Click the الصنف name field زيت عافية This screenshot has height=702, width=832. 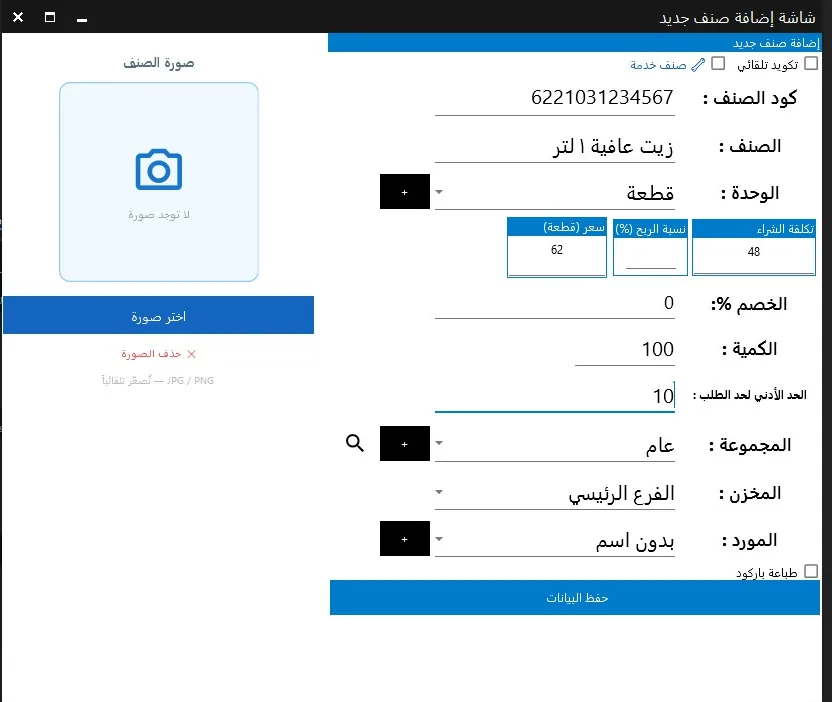pyautogui.click(x=554, y=146)
